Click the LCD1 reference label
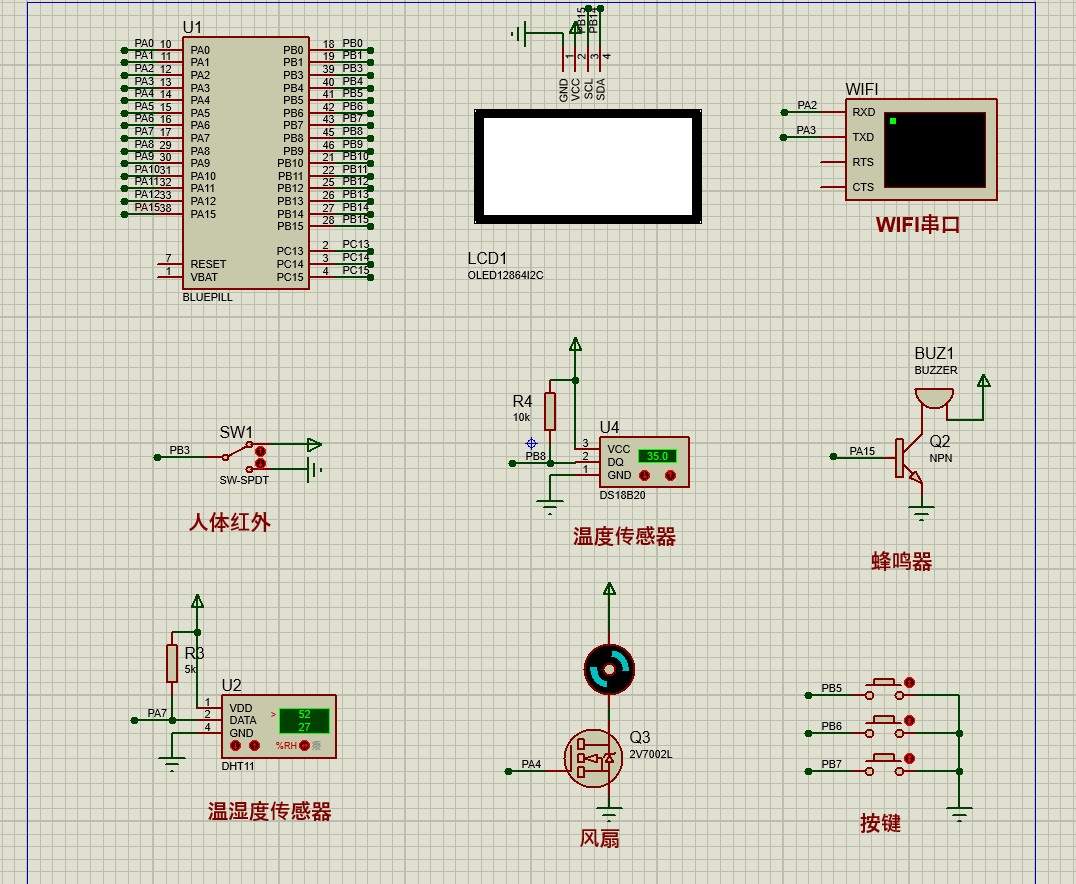 (487, 259)
